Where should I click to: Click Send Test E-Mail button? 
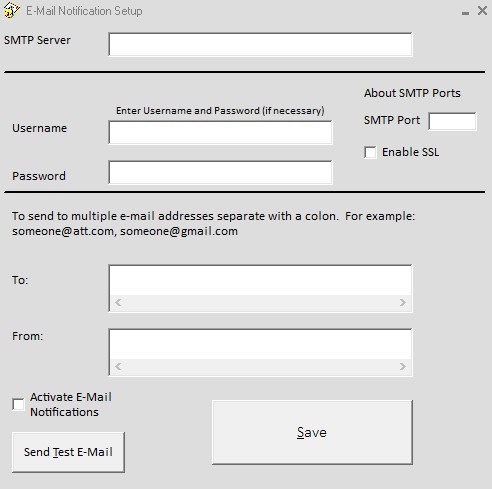pos(68,452)
